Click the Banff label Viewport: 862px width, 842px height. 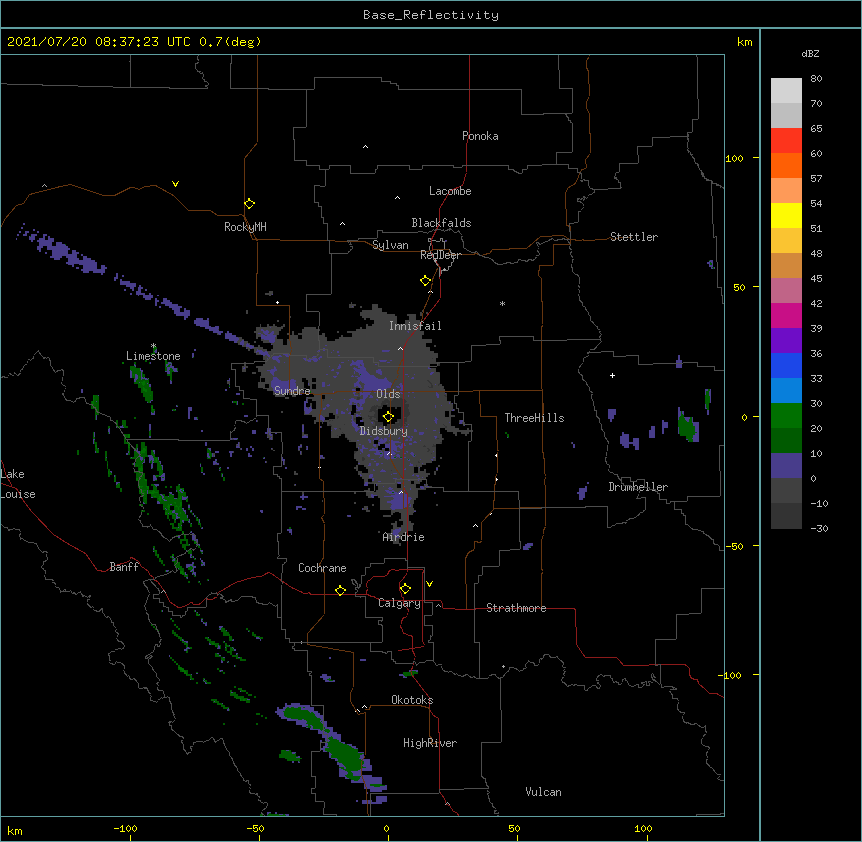[x=124, y=567]
